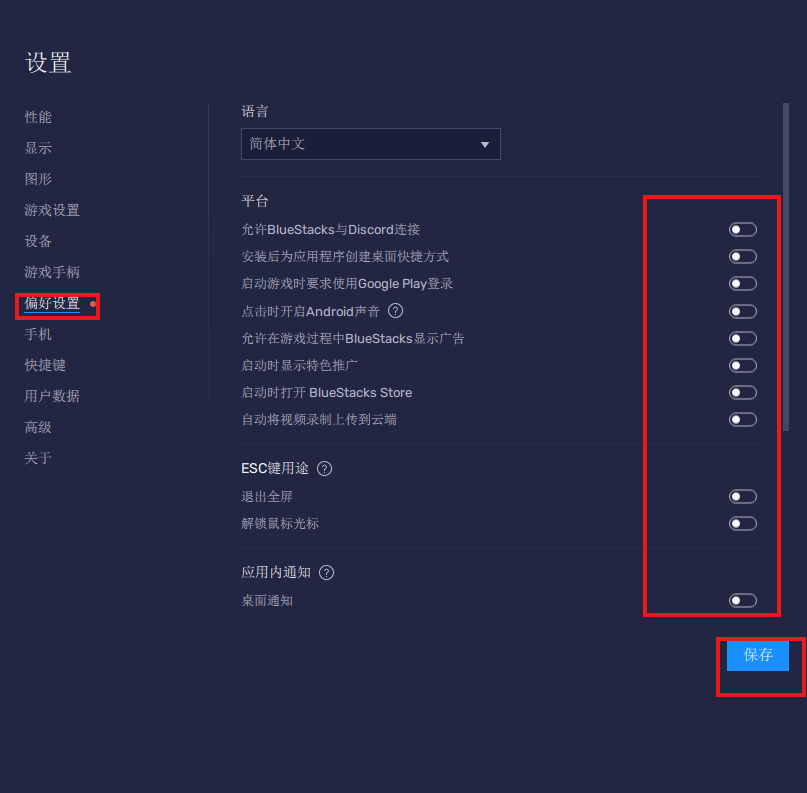Click the language dropdown arrow
Viewport: 807px width, 793px height.
[x=485, y=144]
